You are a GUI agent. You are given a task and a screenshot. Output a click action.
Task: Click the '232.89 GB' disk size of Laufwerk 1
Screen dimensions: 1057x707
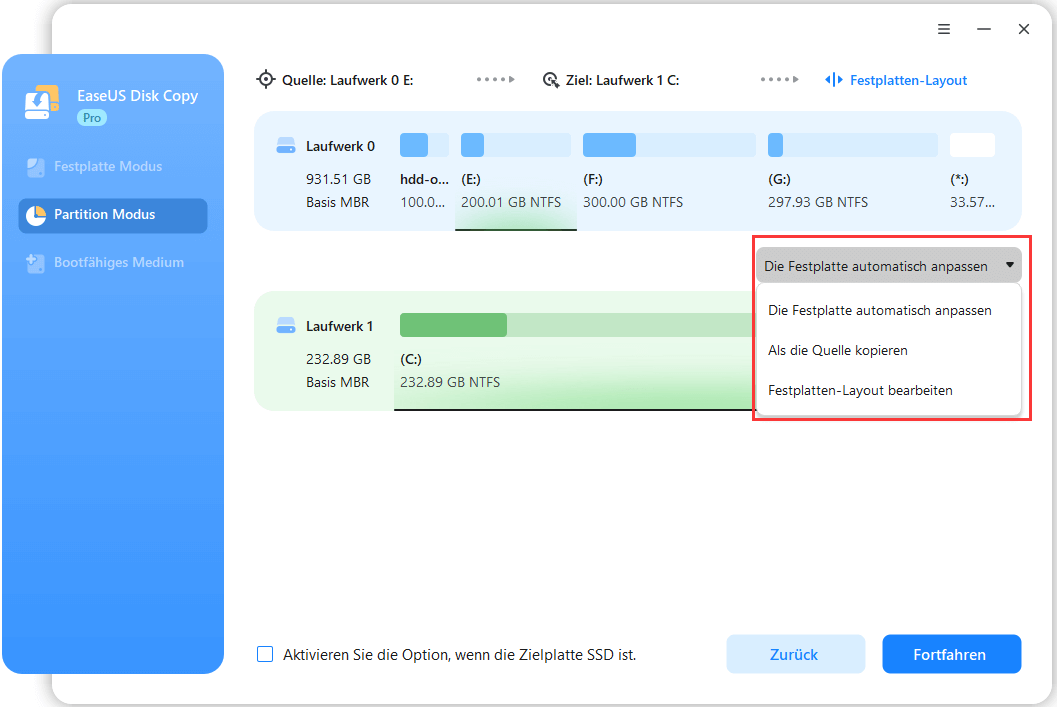338,359
